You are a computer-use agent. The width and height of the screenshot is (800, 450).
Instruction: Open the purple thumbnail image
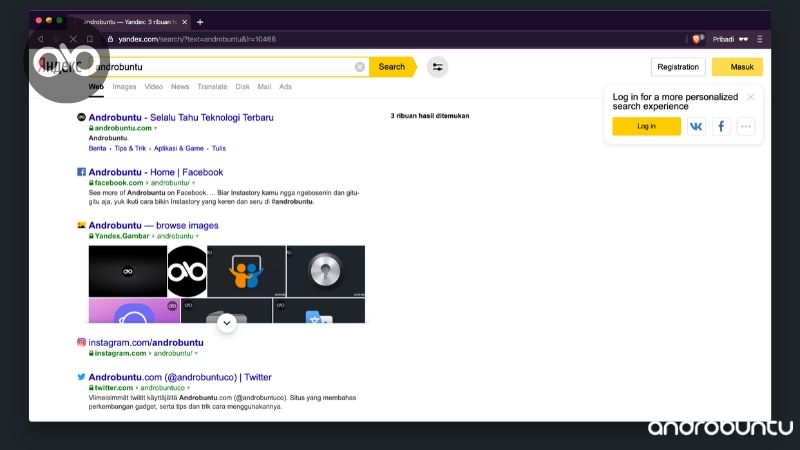[x=134, y=311]
